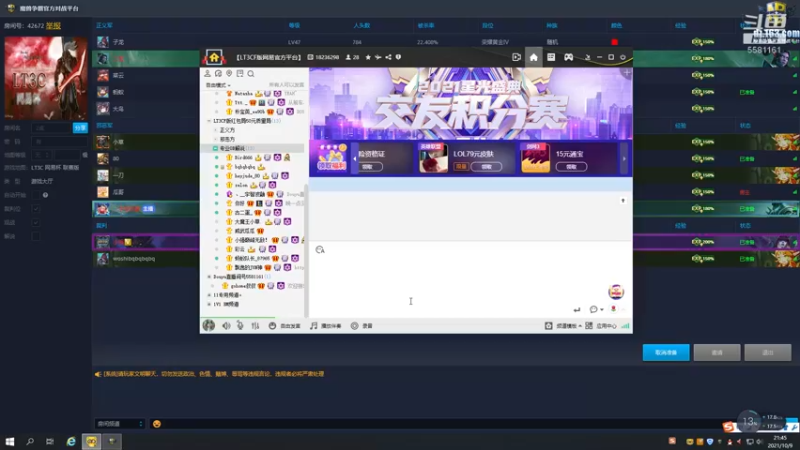
Task: Show next banner activity with right arrow
Action: coord(624,159)
